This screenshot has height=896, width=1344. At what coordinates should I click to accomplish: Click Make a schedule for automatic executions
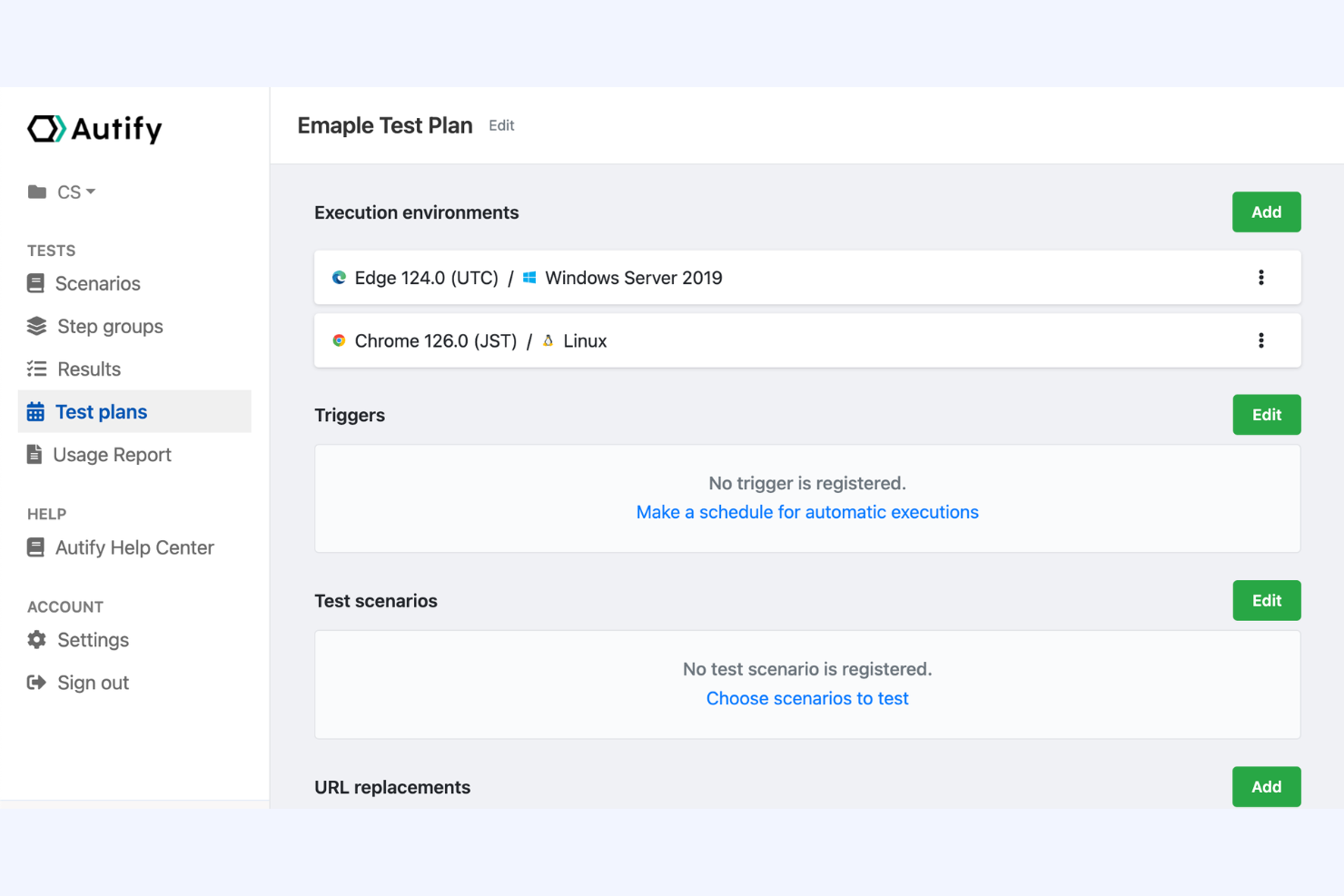806,512
